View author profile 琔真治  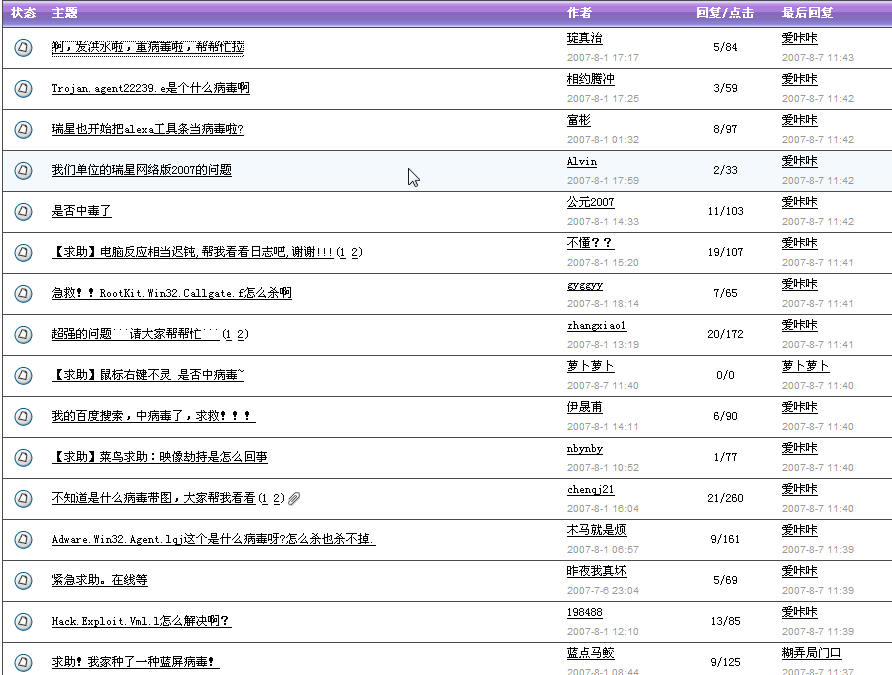click(584, 38)
